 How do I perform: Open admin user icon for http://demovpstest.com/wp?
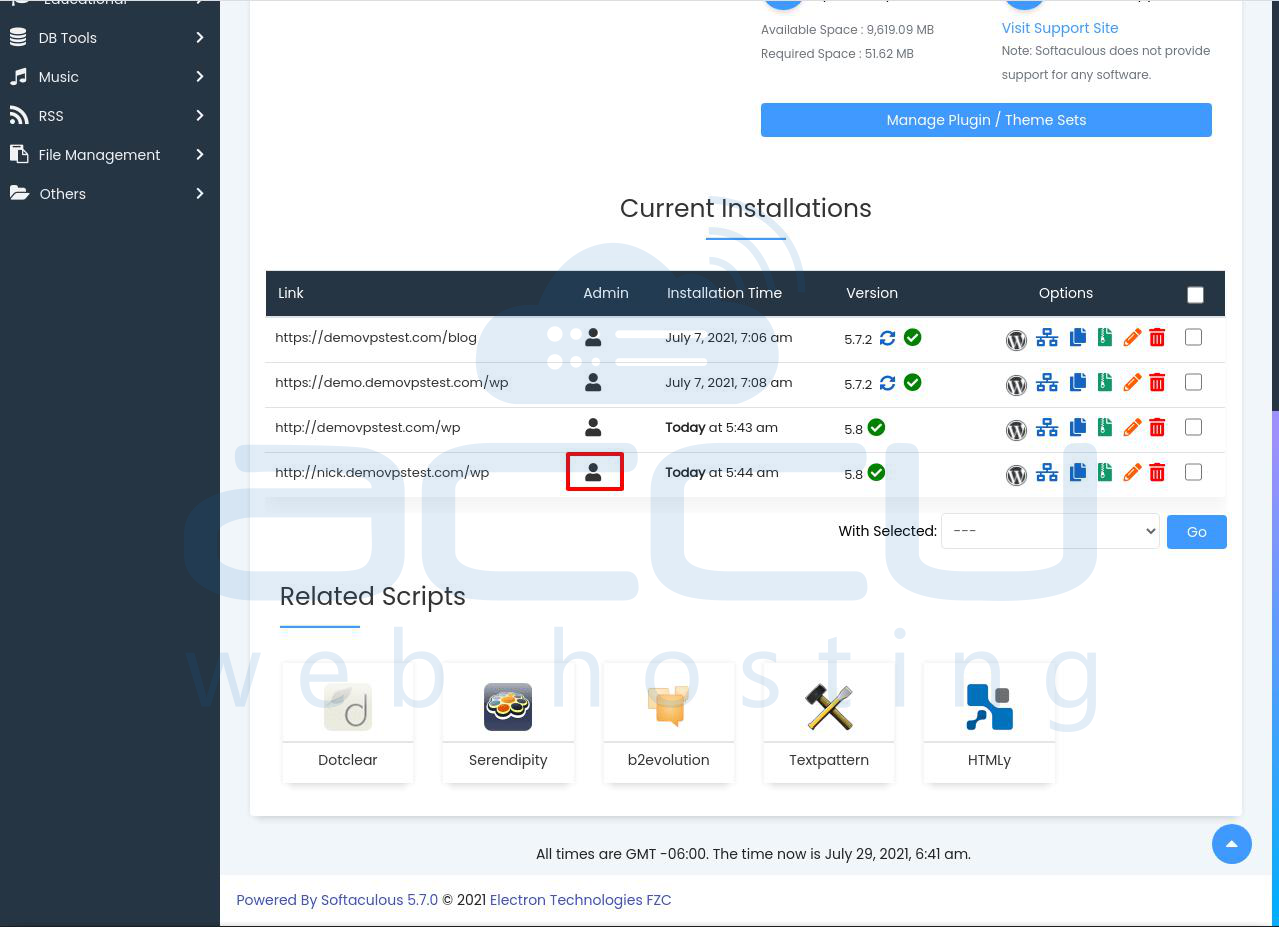(593, 427)
